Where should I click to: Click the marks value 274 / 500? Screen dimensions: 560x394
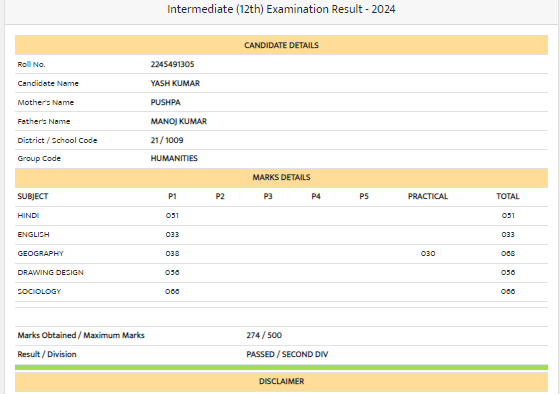(264, 335)
